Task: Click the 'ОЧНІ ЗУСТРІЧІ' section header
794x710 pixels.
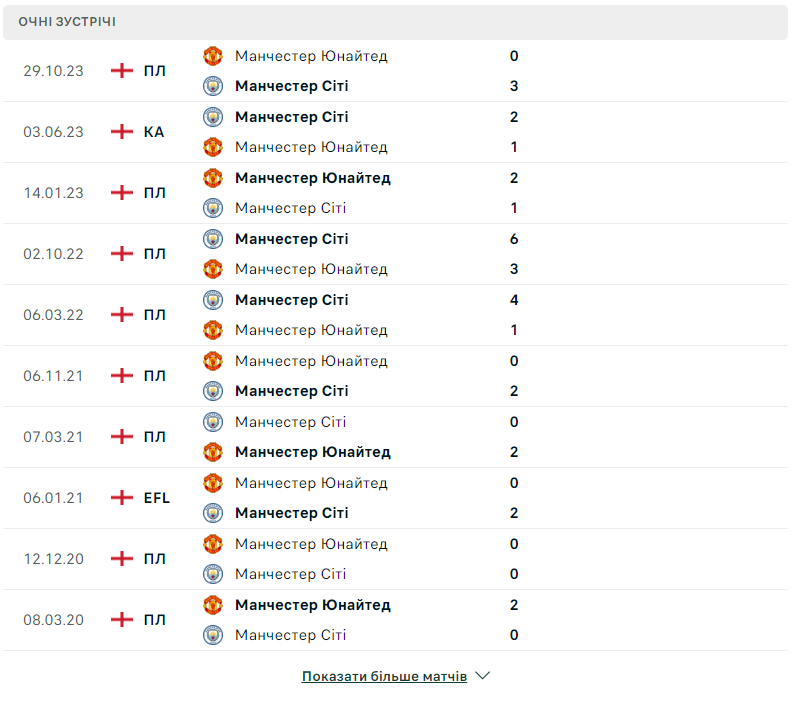Action: [66, 21]
